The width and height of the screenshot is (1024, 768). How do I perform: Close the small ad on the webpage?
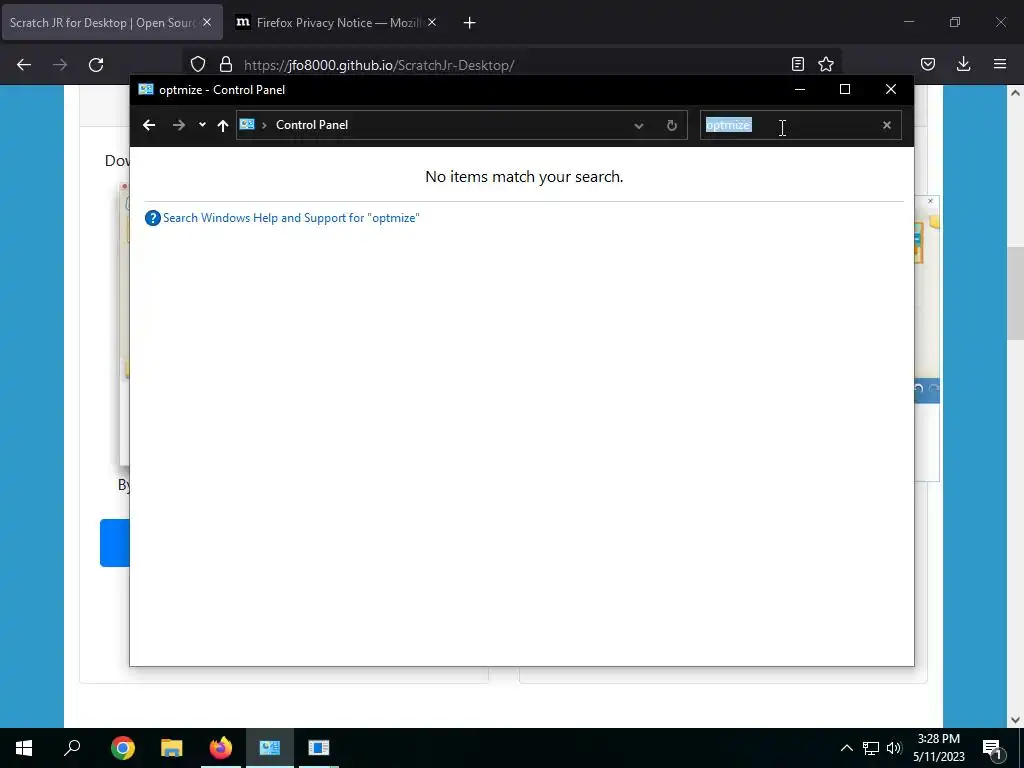[931, 201]
